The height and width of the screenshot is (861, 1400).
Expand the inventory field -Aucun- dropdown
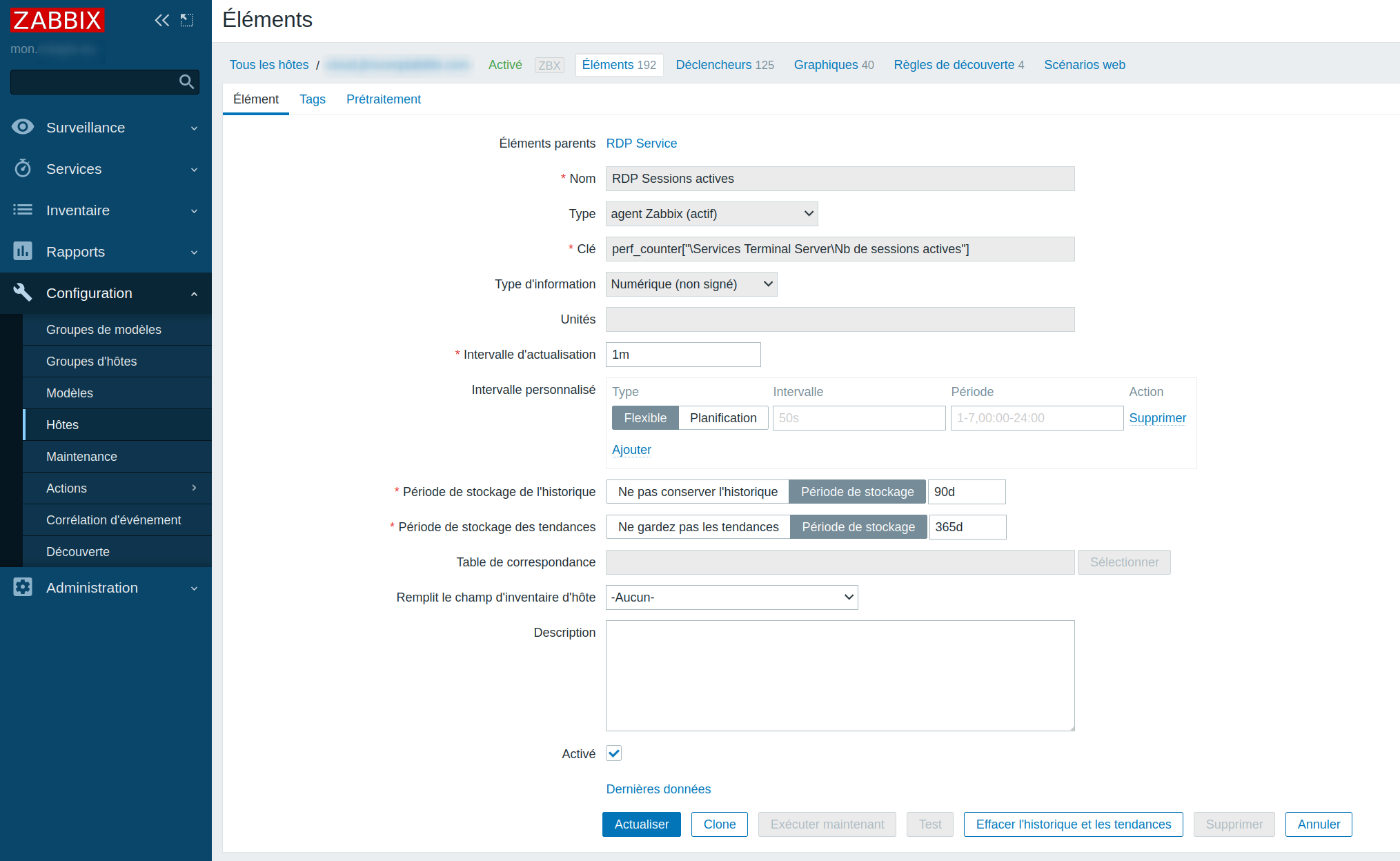(x=731, y=597)
